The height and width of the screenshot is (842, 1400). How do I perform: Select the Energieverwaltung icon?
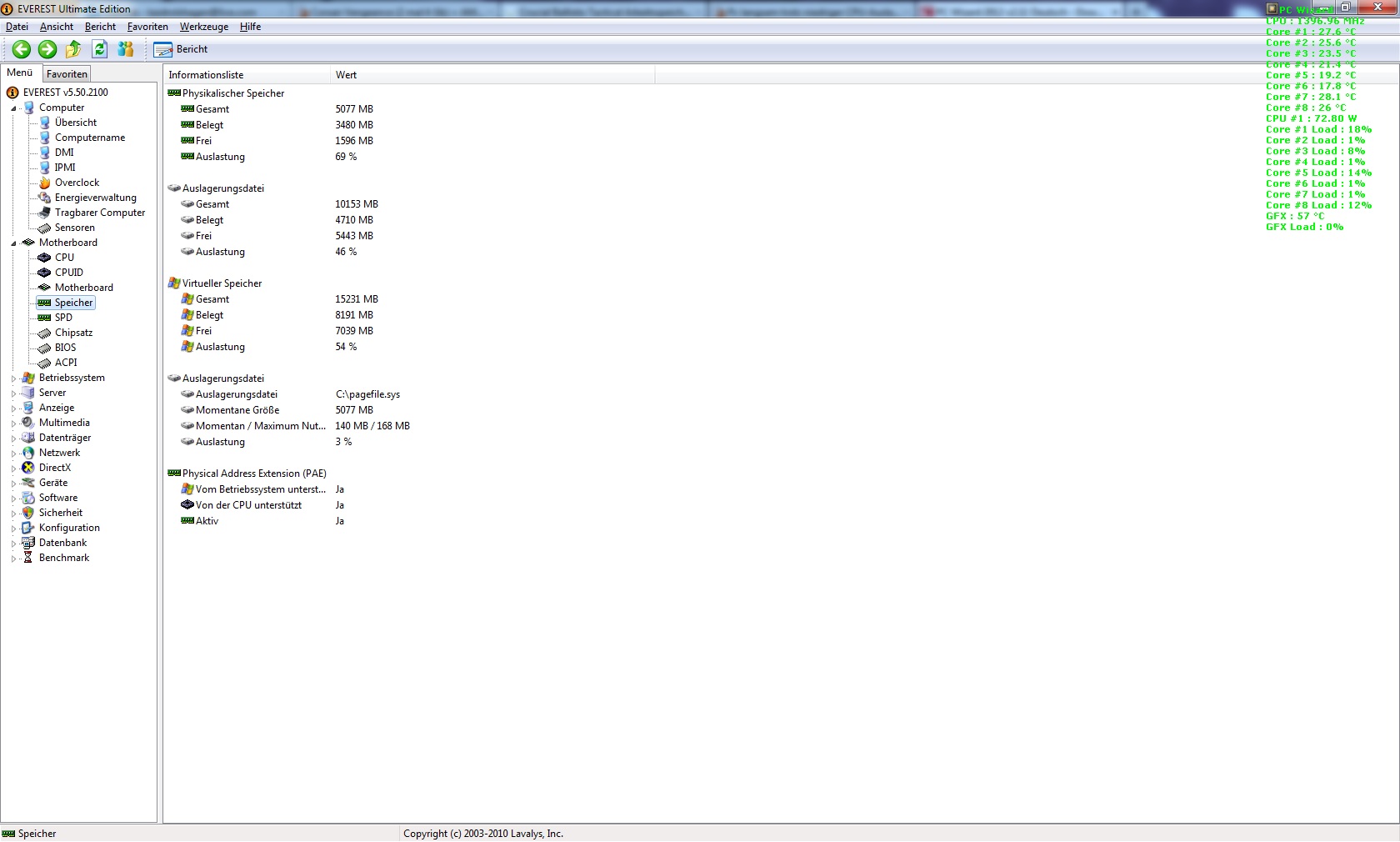(45, 198)
